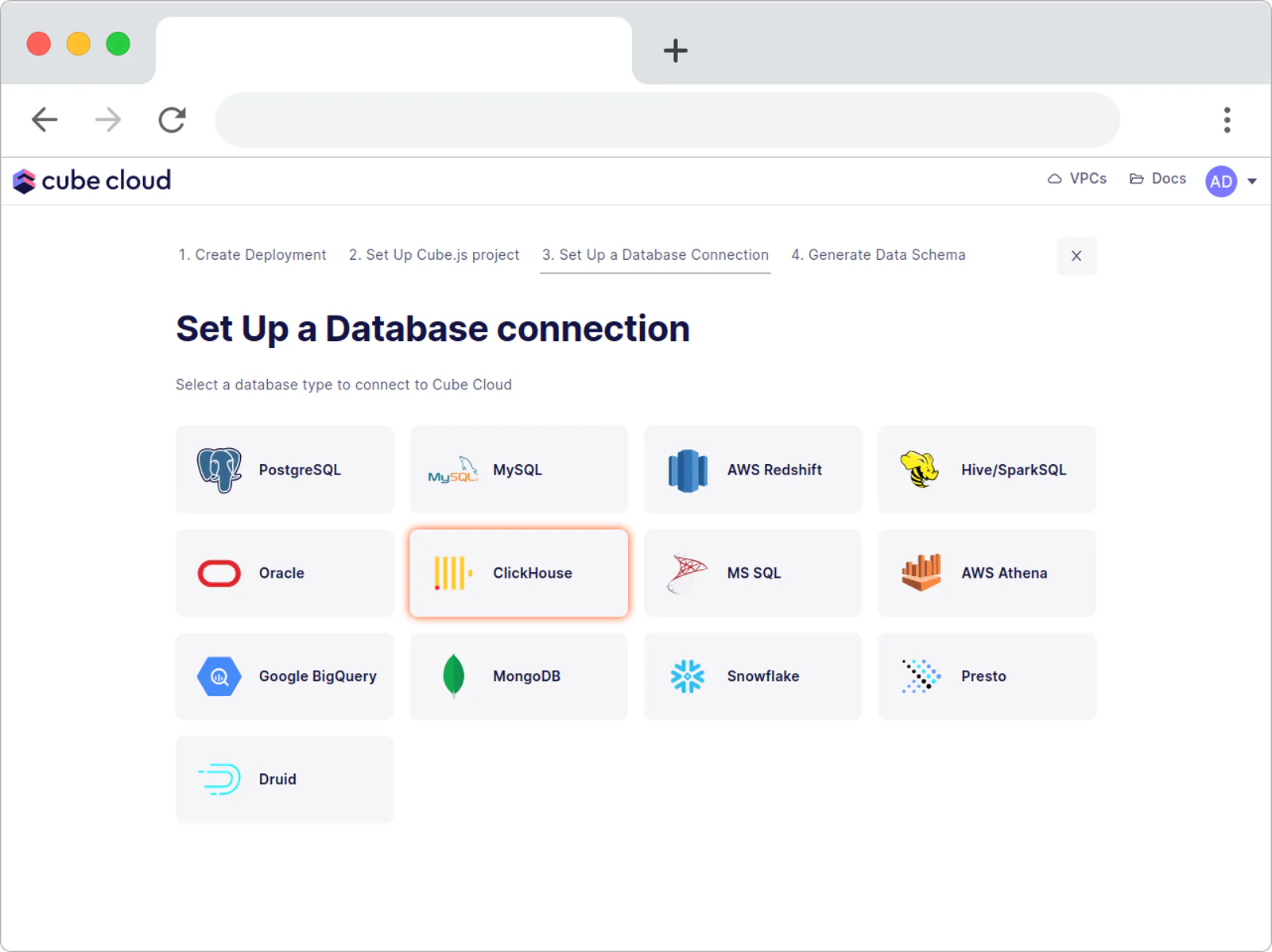Click the Google BigQuery hexagon icon
Screen dimensions: 1272x952
click(x=219, y=676)
